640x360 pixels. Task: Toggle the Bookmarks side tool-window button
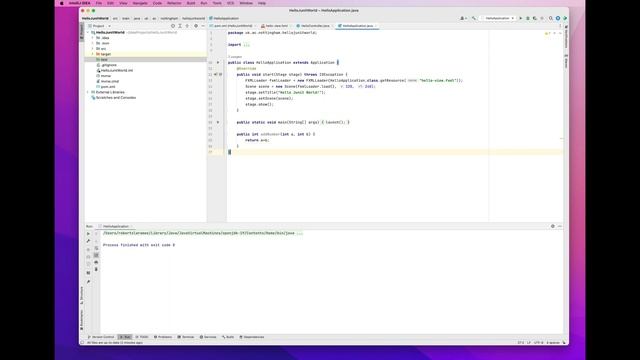(x=82, y=319)
